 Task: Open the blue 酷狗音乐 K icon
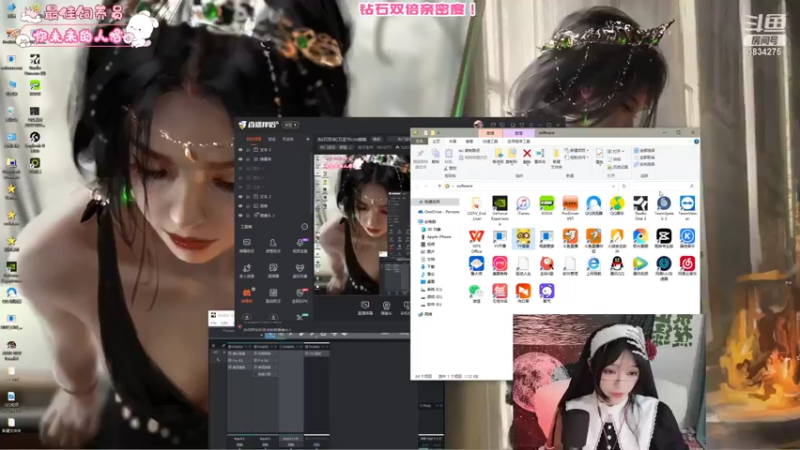[687, 238]
